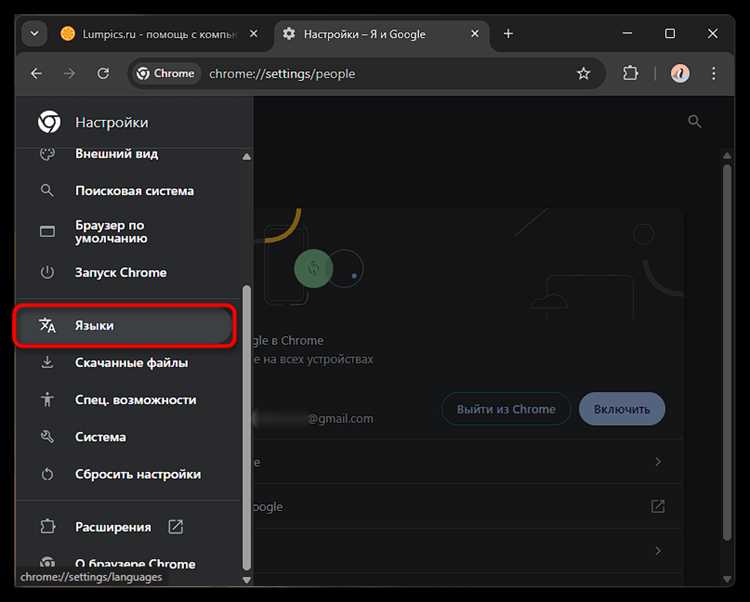Open Google account external link icon
The height and width of the screenshot is (602, 750).
coord(658,506)
